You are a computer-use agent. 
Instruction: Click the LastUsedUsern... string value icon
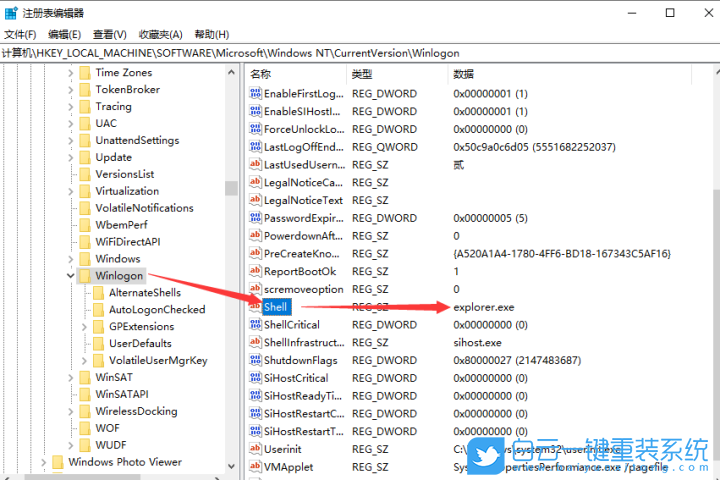pyautogui.click(x=255, y=164)
